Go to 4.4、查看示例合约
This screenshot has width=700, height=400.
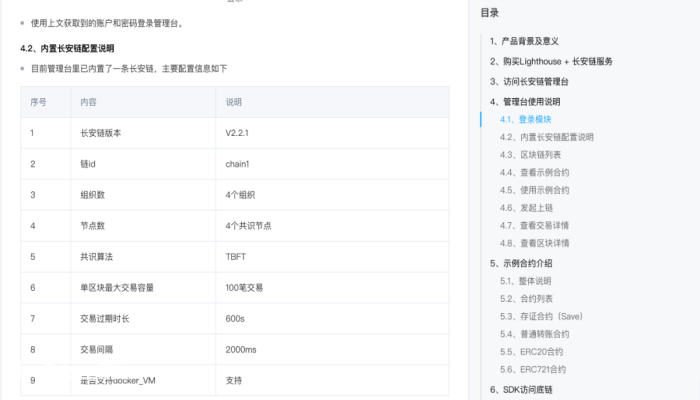(x=534, y=172)
